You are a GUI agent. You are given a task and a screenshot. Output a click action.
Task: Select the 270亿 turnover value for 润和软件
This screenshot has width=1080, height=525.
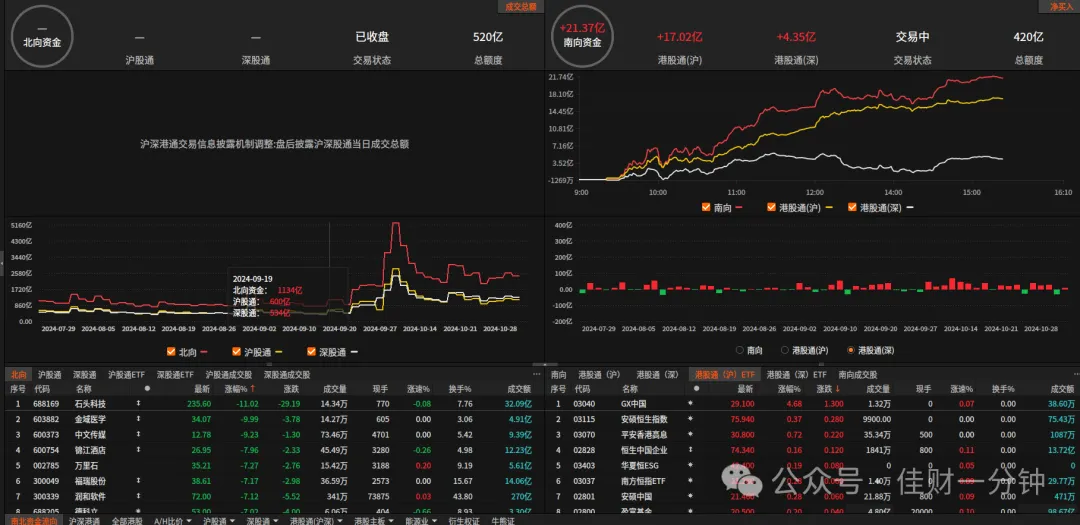523,496
